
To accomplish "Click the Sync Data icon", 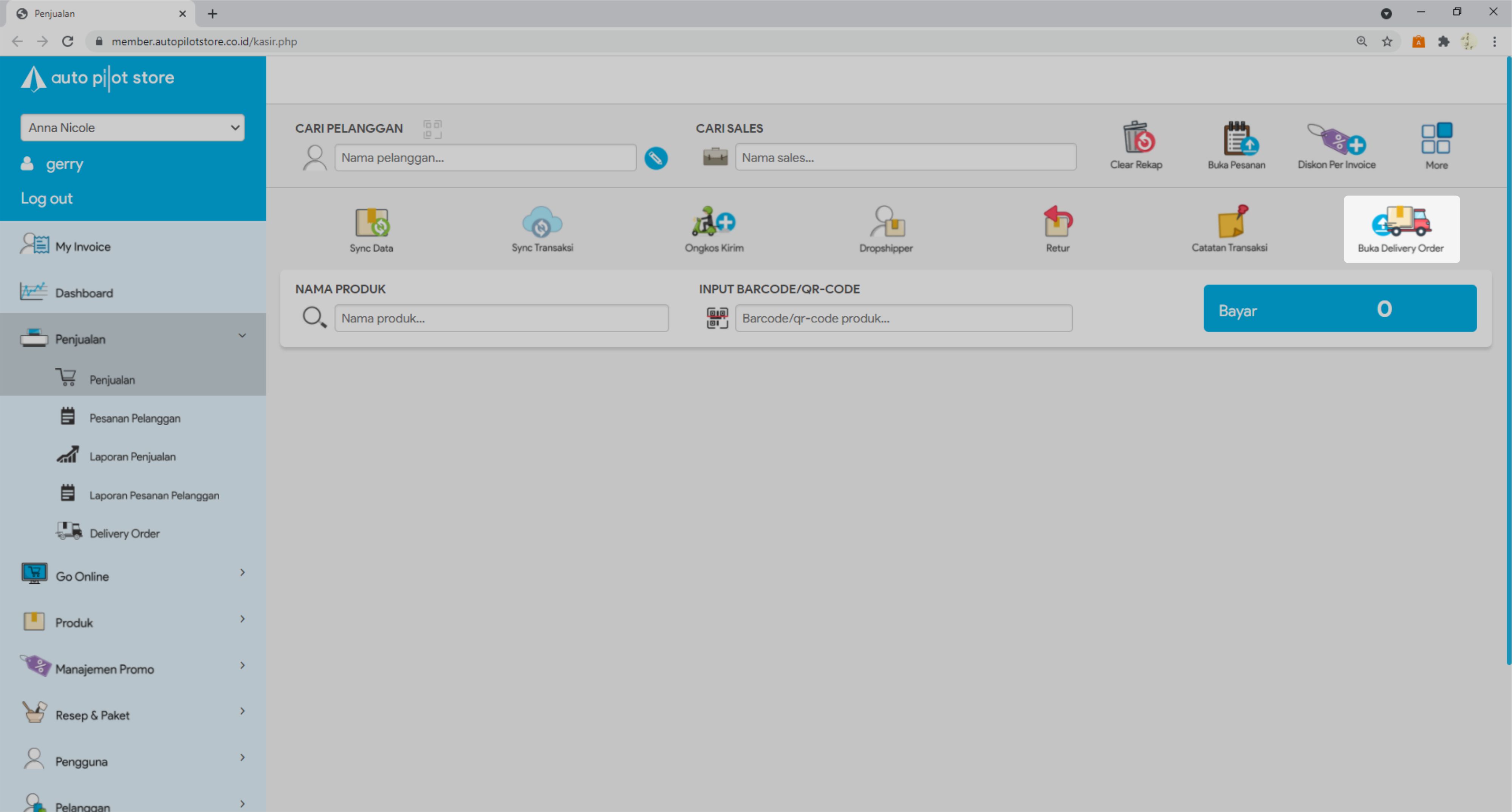I will click(x=371, y=223).
